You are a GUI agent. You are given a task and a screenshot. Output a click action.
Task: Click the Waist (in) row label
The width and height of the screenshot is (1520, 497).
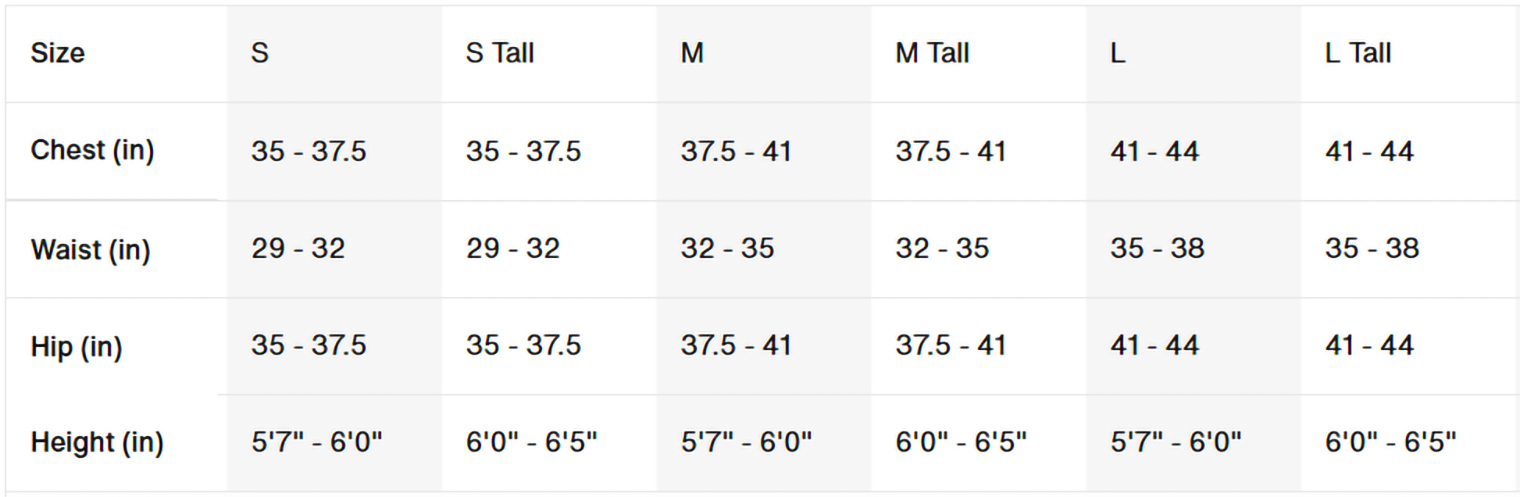(x=91, y=249)
